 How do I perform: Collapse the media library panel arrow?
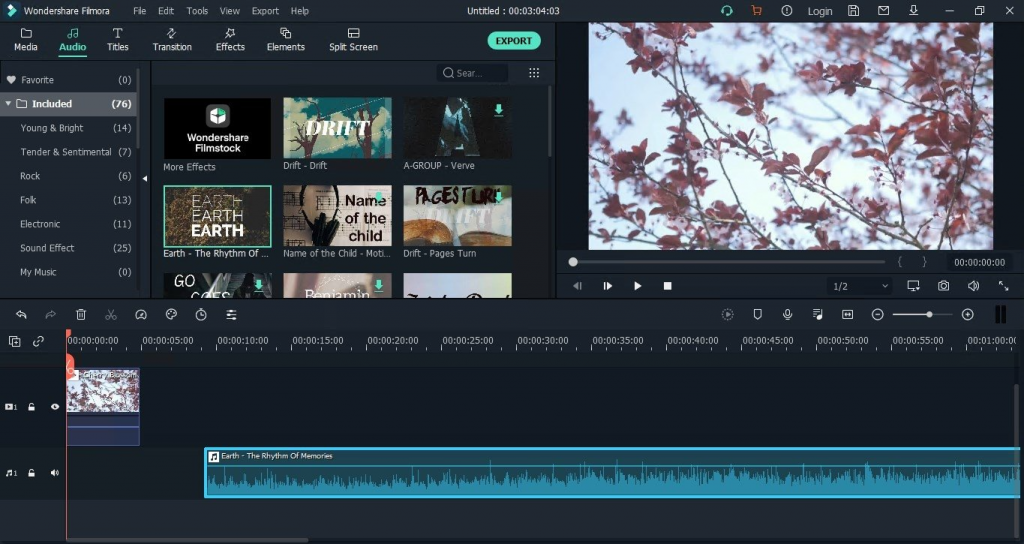click(144, 179)
